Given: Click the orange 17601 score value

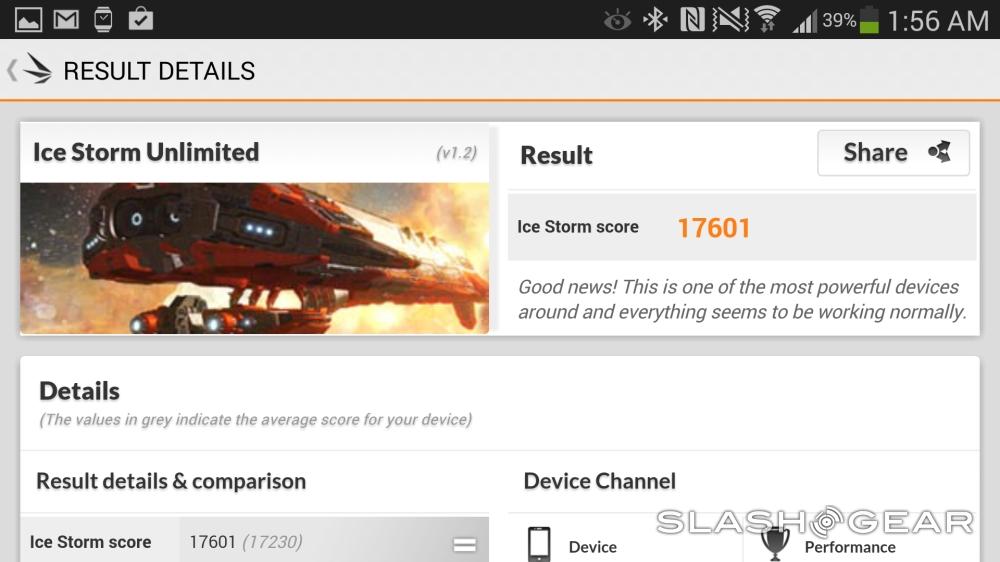Looking at the screenshot, I should click(714, 228).
